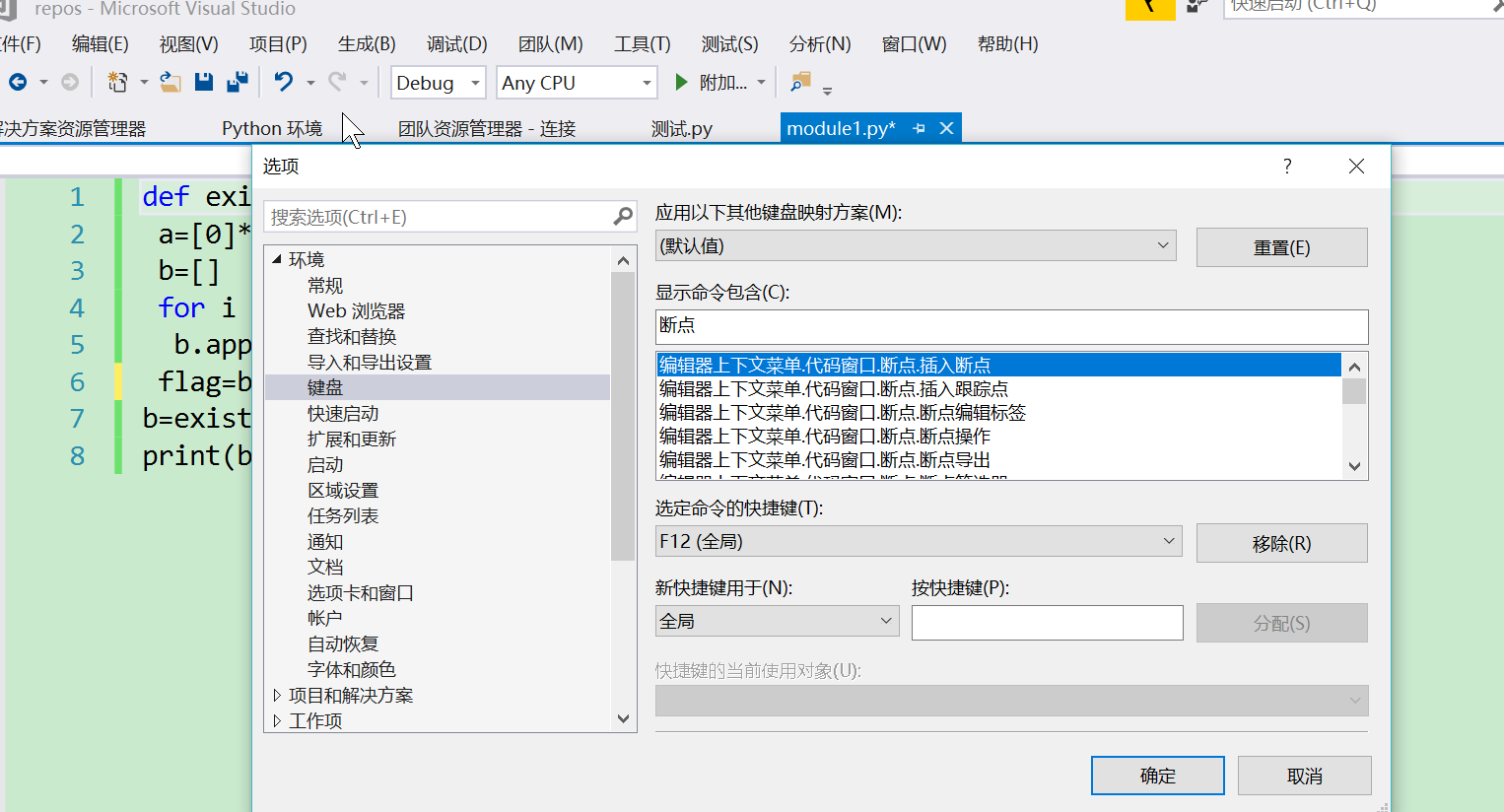Switch to the 测试.py tab
The height and width of the screenshot is (812, 1504).
click(681, 129)
